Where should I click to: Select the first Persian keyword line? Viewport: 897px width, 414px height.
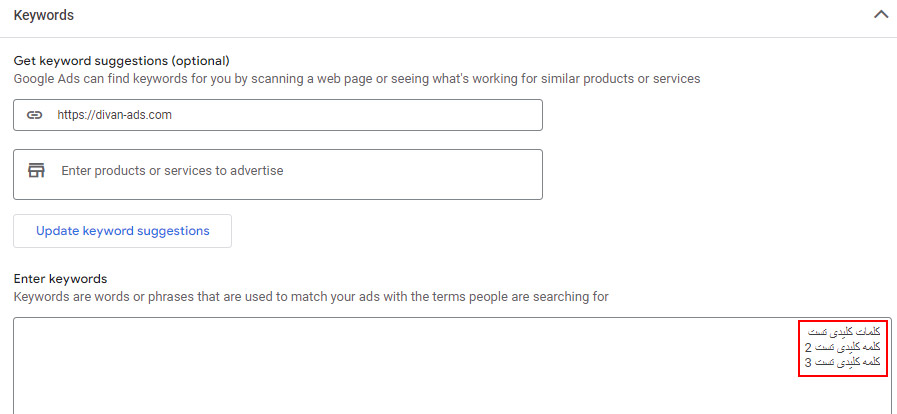coord(844,332)
